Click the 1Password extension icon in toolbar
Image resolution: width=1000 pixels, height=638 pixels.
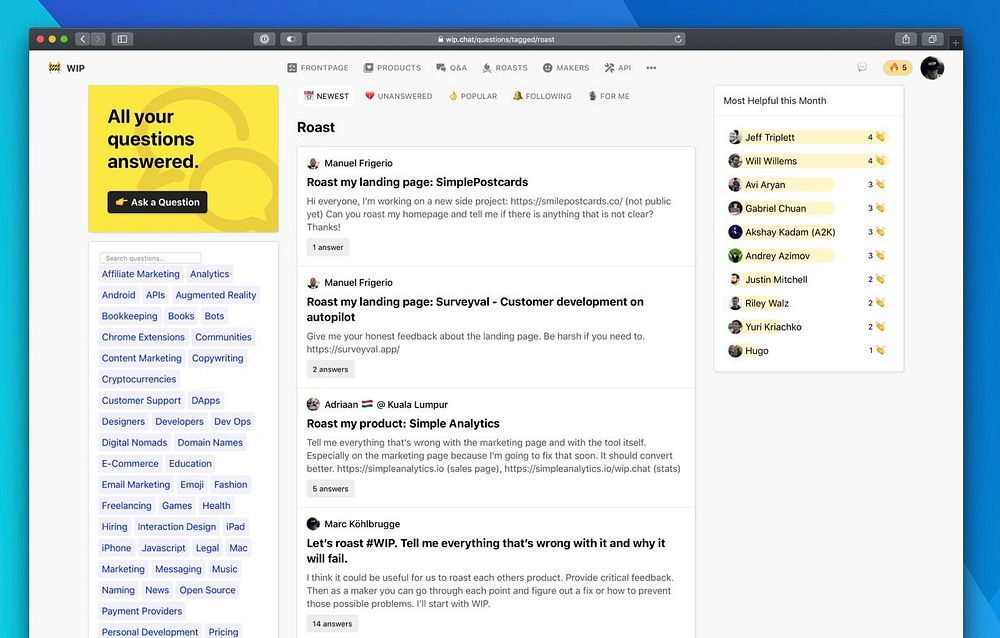coord(264,39)
